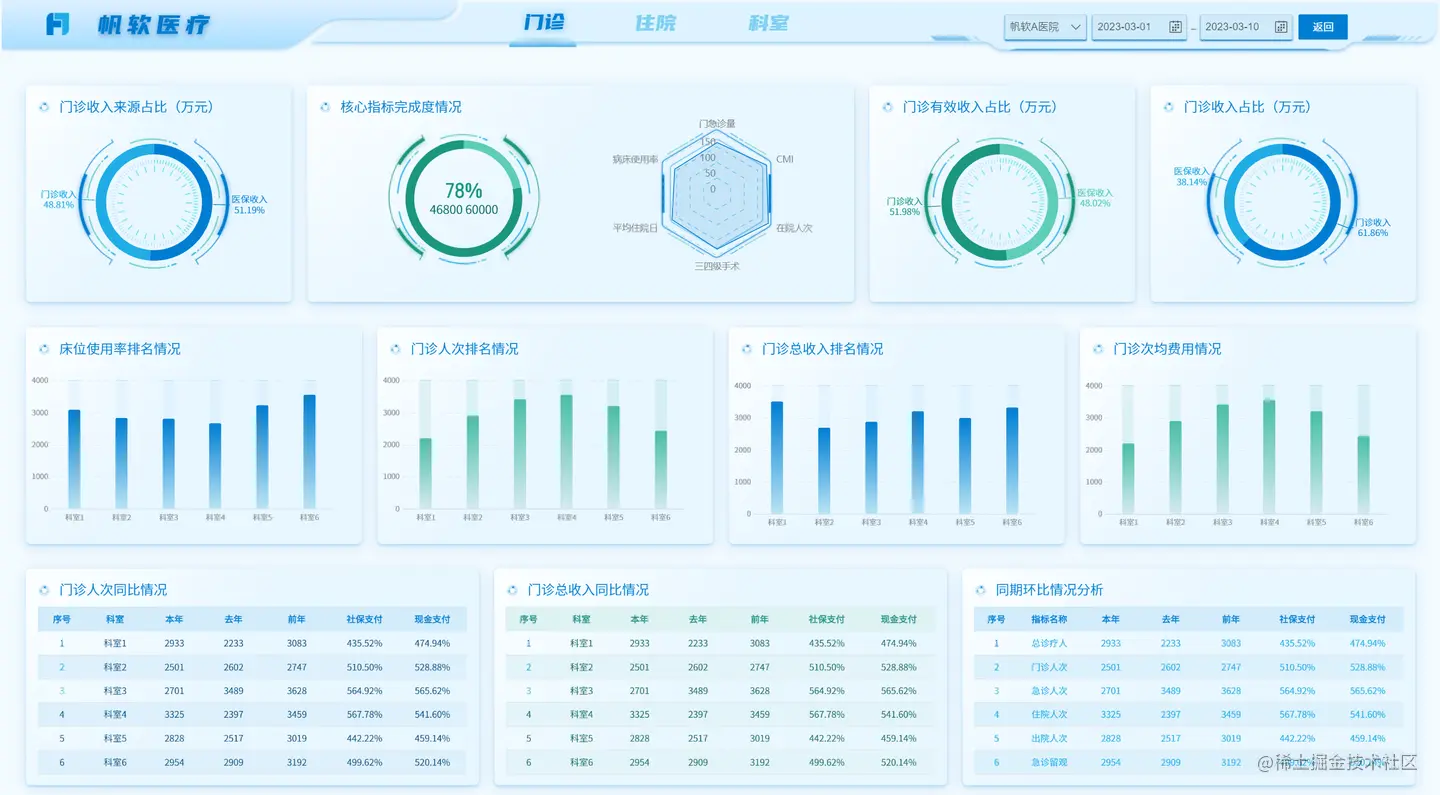Click 医保收入 48.02% label in 门诊有效收入占比
1440x795 pixels.
tap(1095, 197)
